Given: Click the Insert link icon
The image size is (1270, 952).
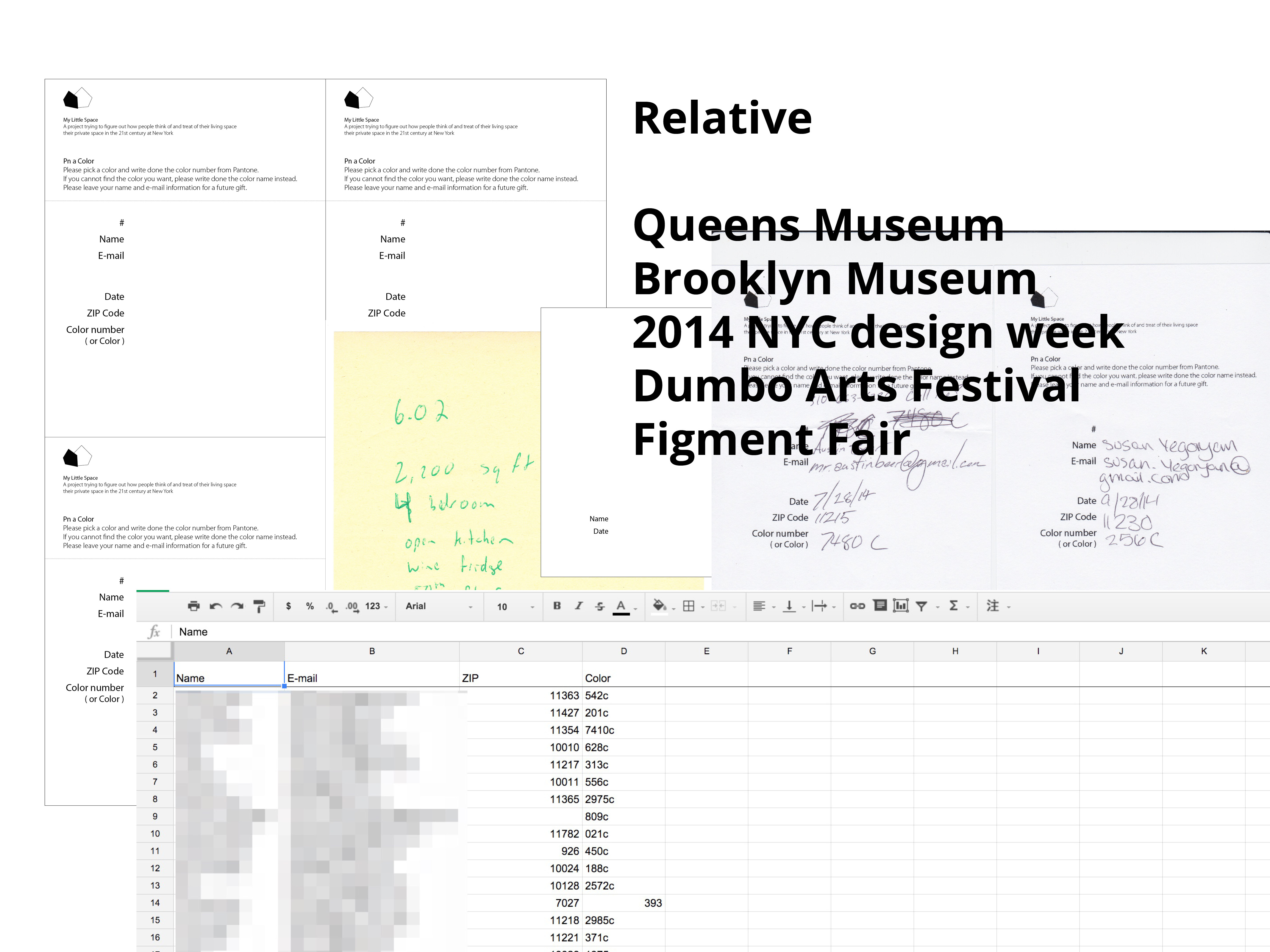Looking at the screenshot, I should [x=857, y=606].
